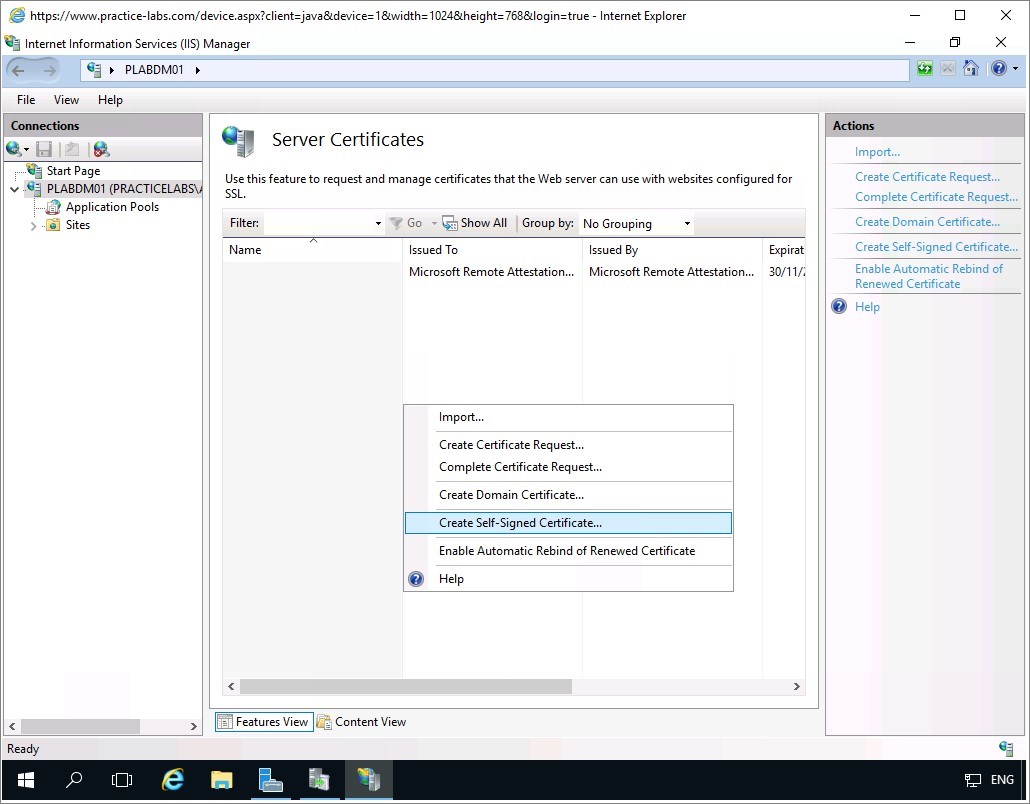
Task: Open the View menu
Action: point(66,100)
